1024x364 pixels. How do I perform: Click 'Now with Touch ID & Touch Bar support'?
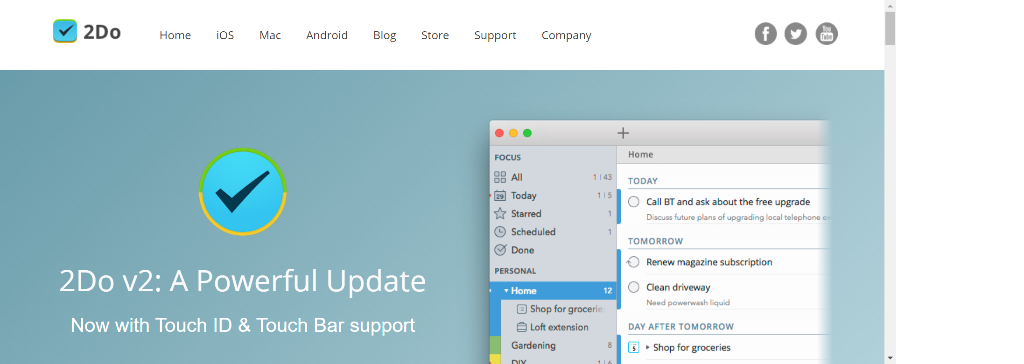[242, 325]
